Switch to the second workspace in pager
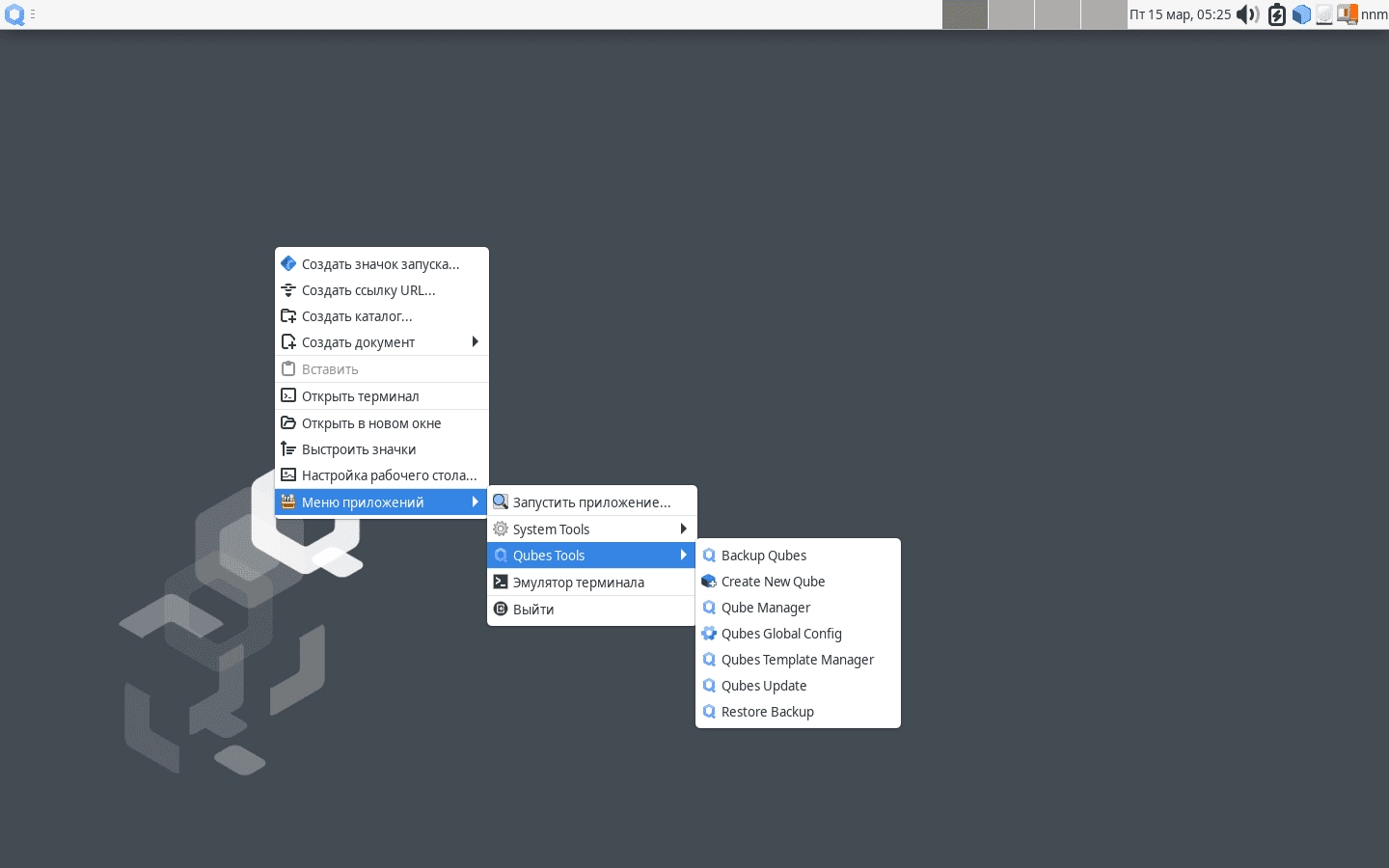Screen dimensions: 1389x868 (1011, 14)
